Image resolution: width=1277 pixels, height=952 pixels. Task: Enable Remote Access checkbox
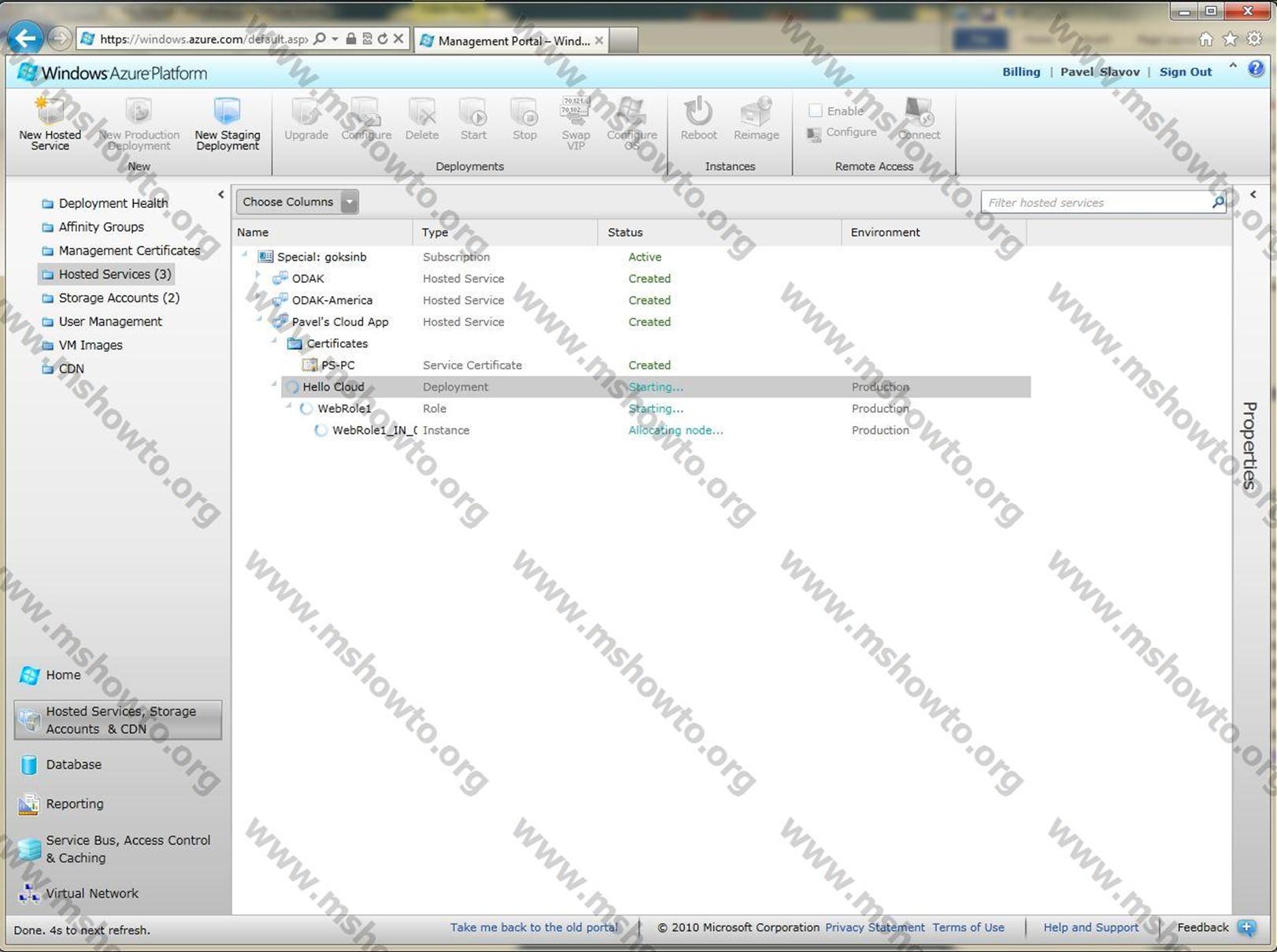(x=816, y=111)
